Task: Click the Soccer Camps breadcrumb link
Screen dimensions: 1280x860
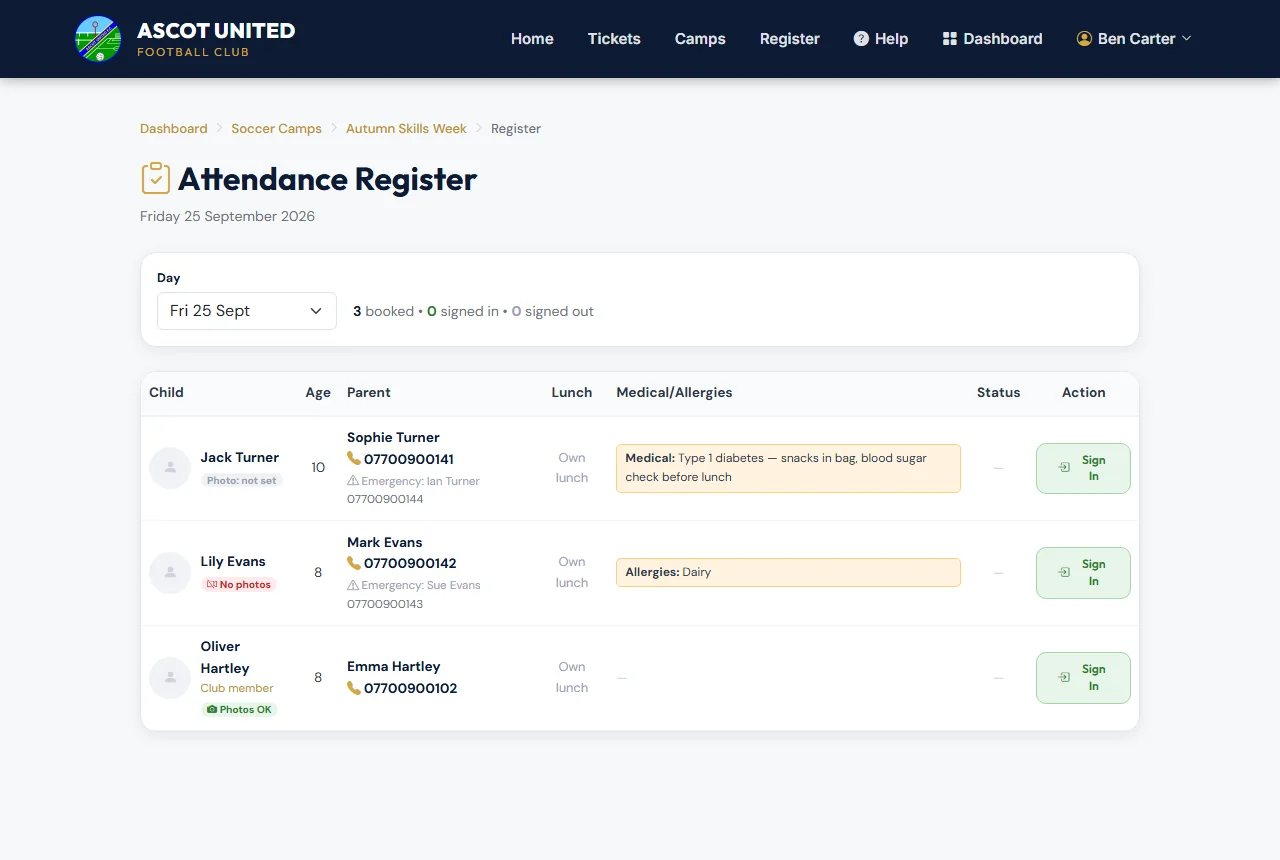Action: (x=276, y=129)
